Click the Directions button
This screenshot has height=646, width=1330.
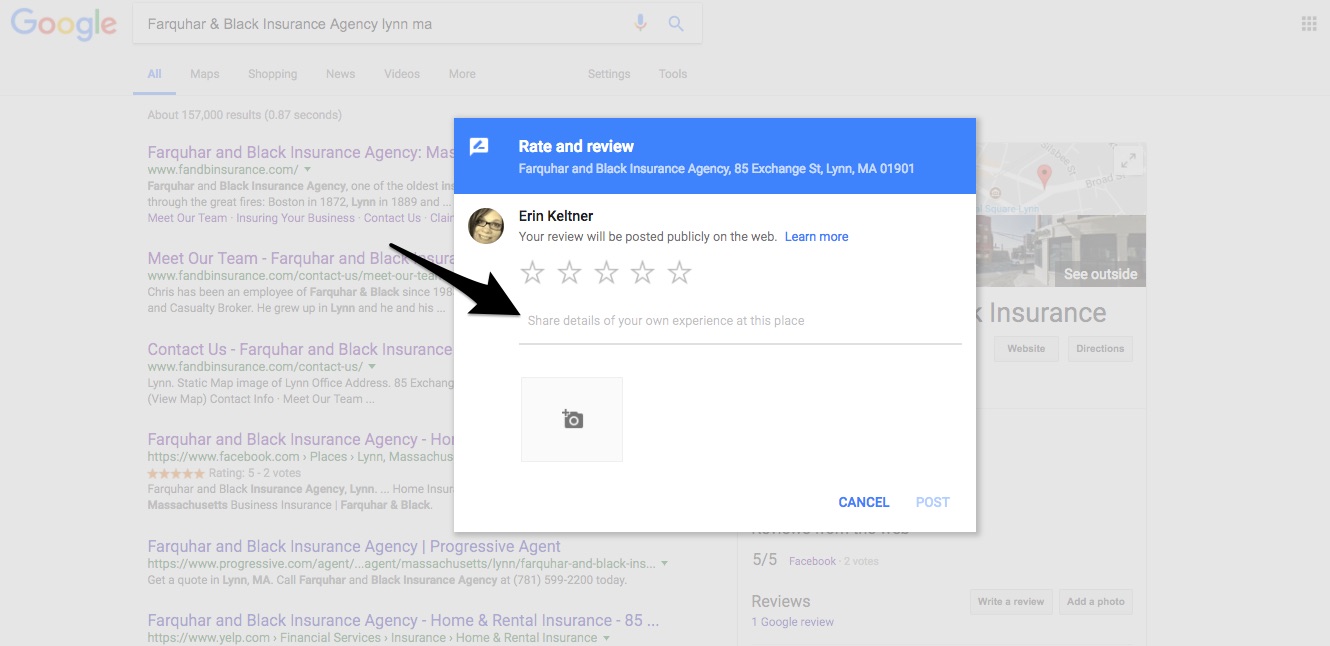click(1100, 349)
